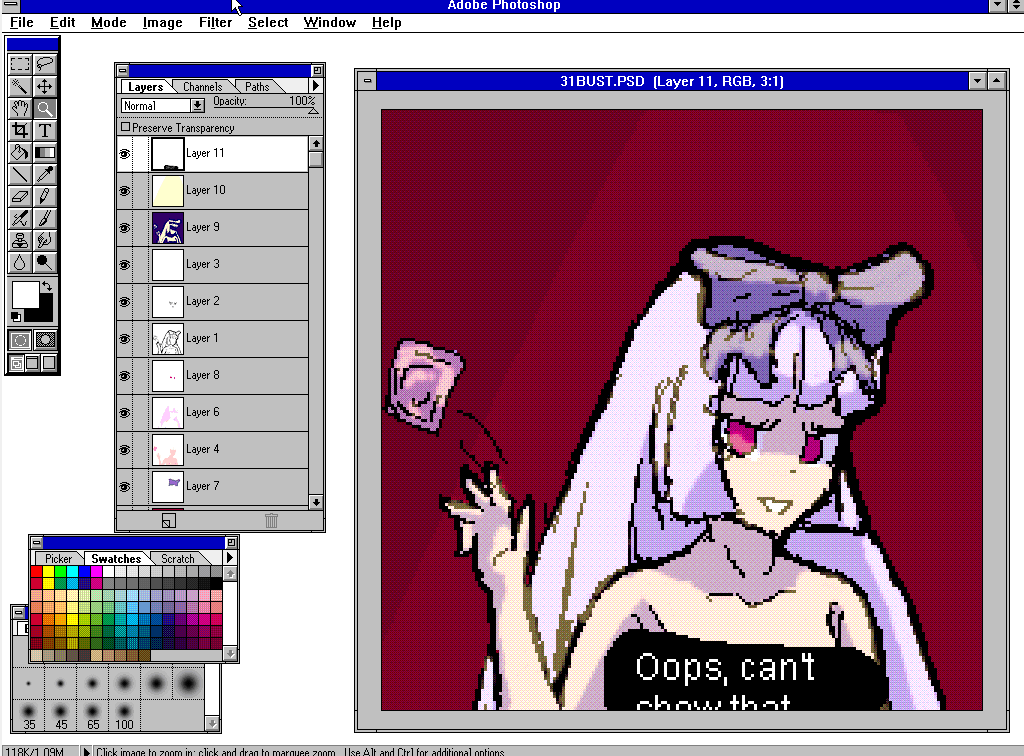Open the Swatches palette control menu box
The height and width of the screenshot is (756, 1024).
click(x=37, y=543)
